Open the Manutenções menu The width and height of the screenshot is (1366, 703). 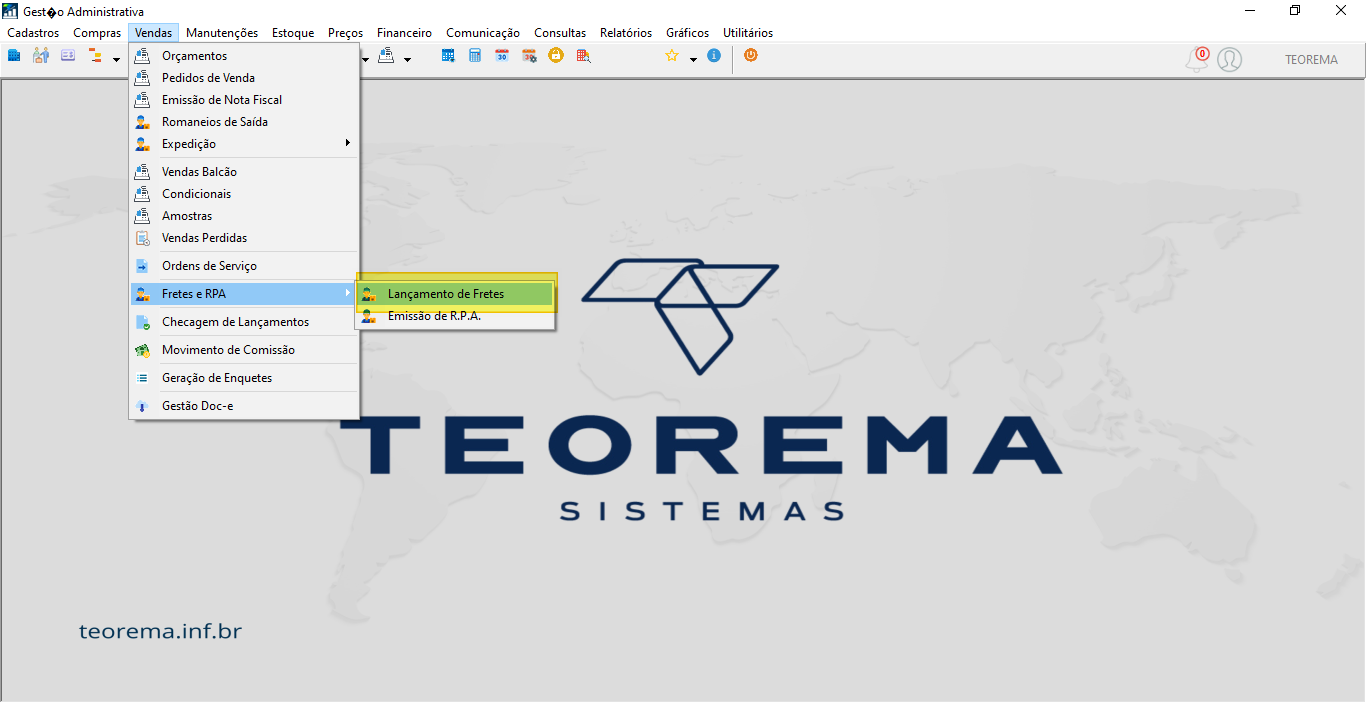[x=222, y=33]
